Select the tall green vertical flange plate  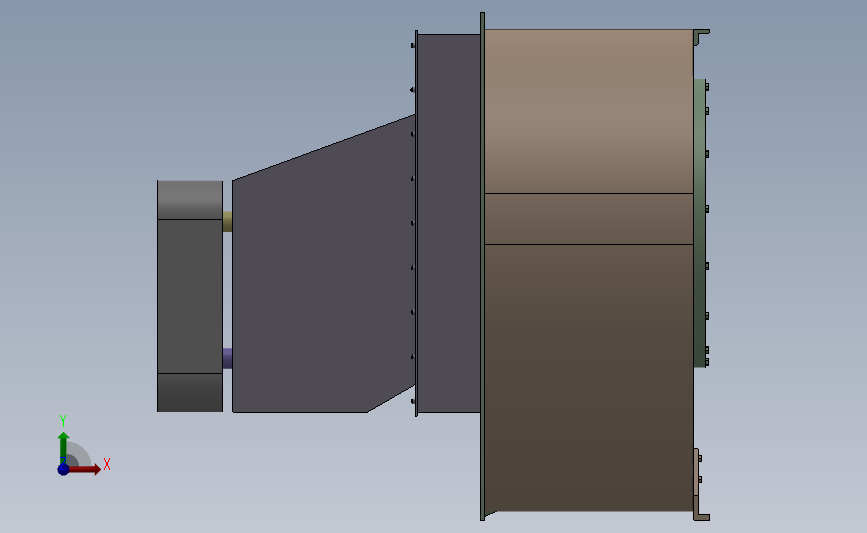point(483,266)
